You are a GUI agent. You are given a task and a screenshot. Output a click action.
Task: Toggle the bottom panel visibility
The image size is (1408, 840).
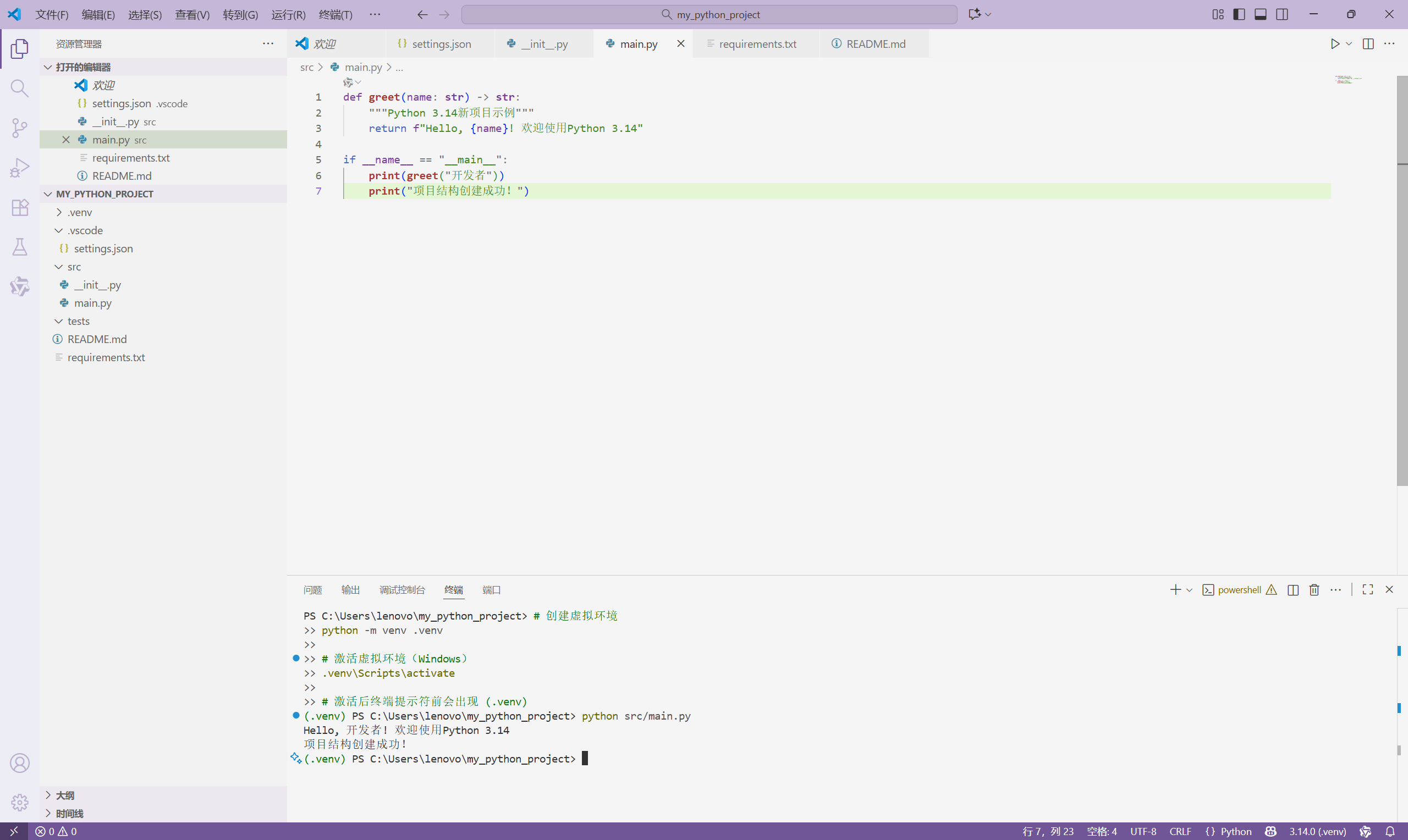[1260, 14]
